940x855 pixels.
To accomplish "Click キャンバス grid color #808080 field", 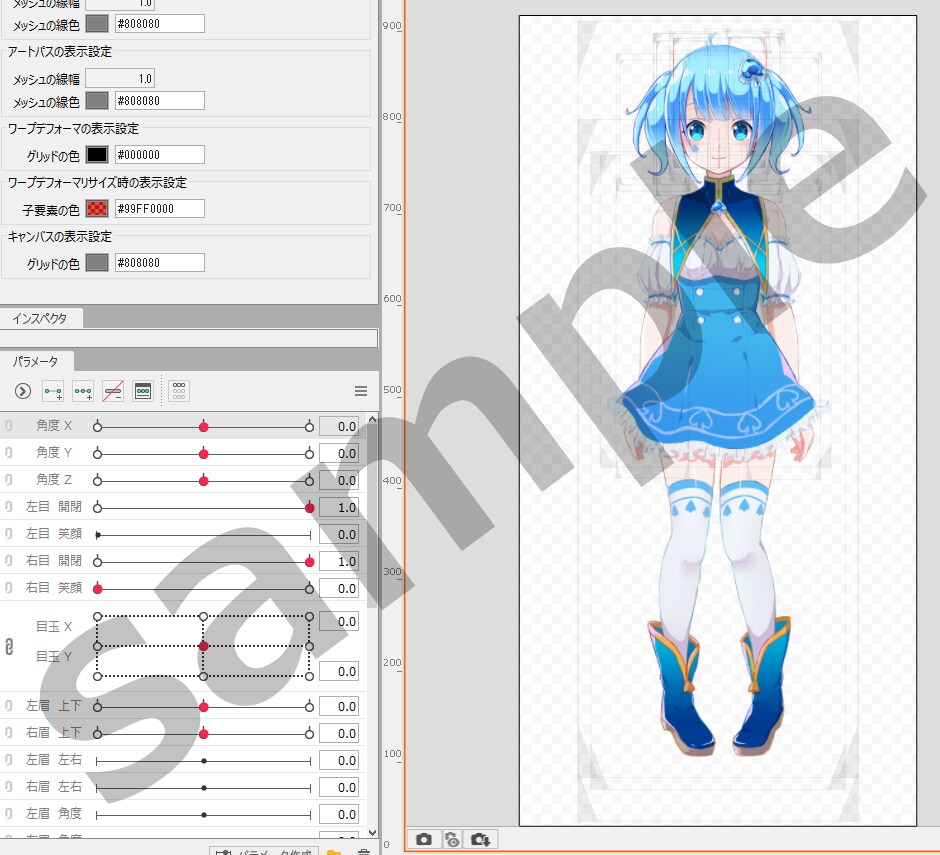I will click(x=159, y=263).
